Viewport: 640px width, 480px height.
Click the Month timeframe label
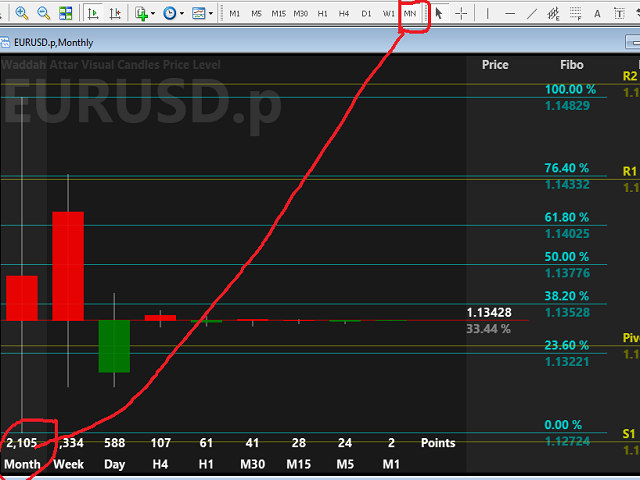pos(22,464)
